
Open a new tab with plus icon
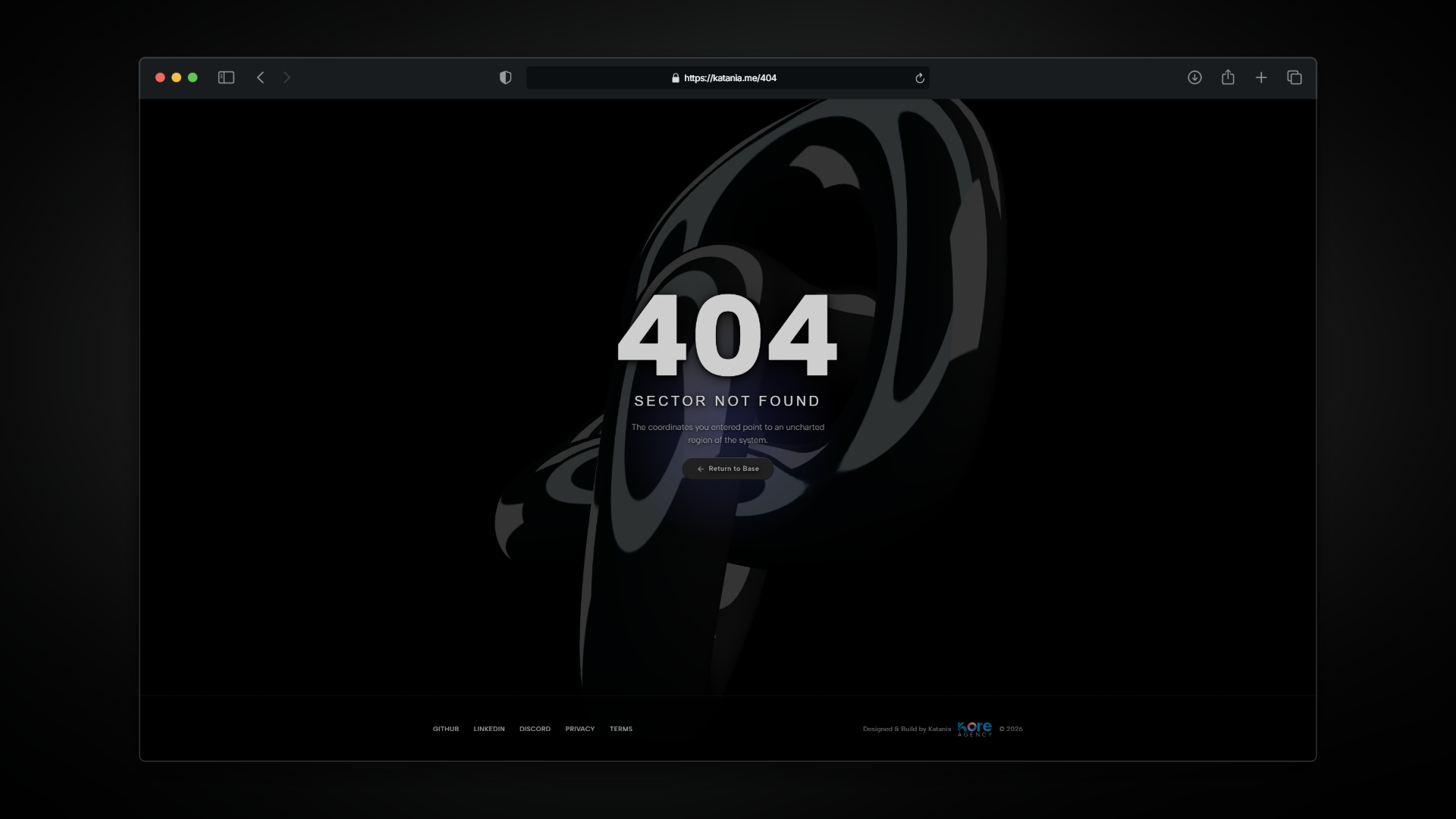[x=1261, y=77]
